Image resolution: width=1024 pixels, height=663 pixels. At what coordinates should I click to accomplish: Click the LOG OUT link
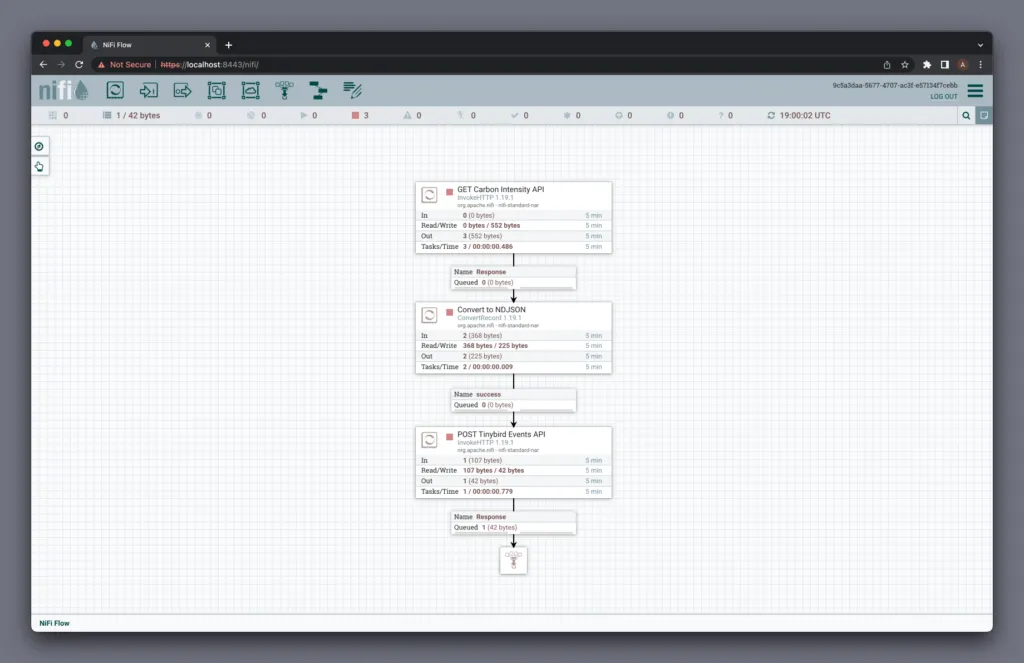[943, 97]
